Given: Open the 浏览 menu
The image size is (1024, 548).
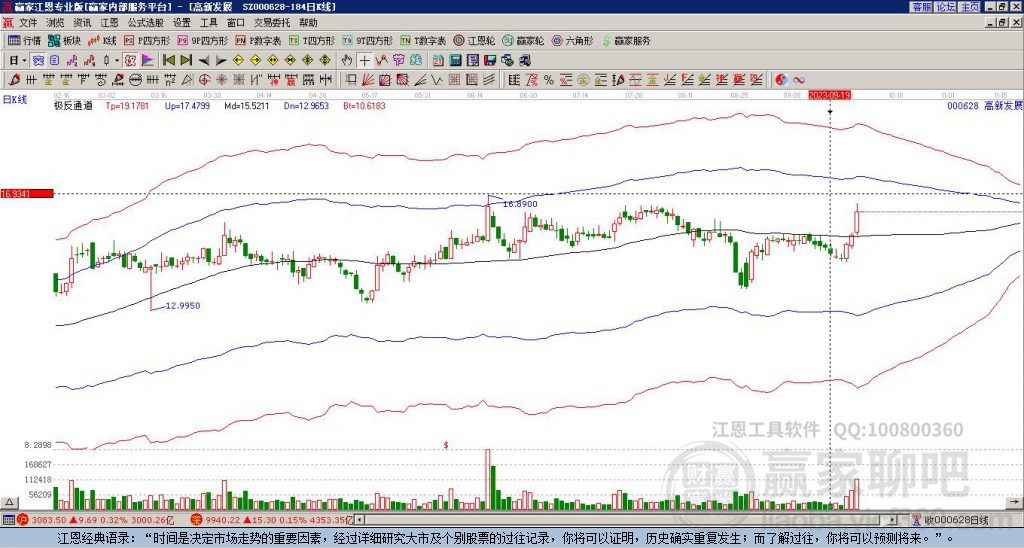Looking at the screenshot, I should (x=55, y=23).
